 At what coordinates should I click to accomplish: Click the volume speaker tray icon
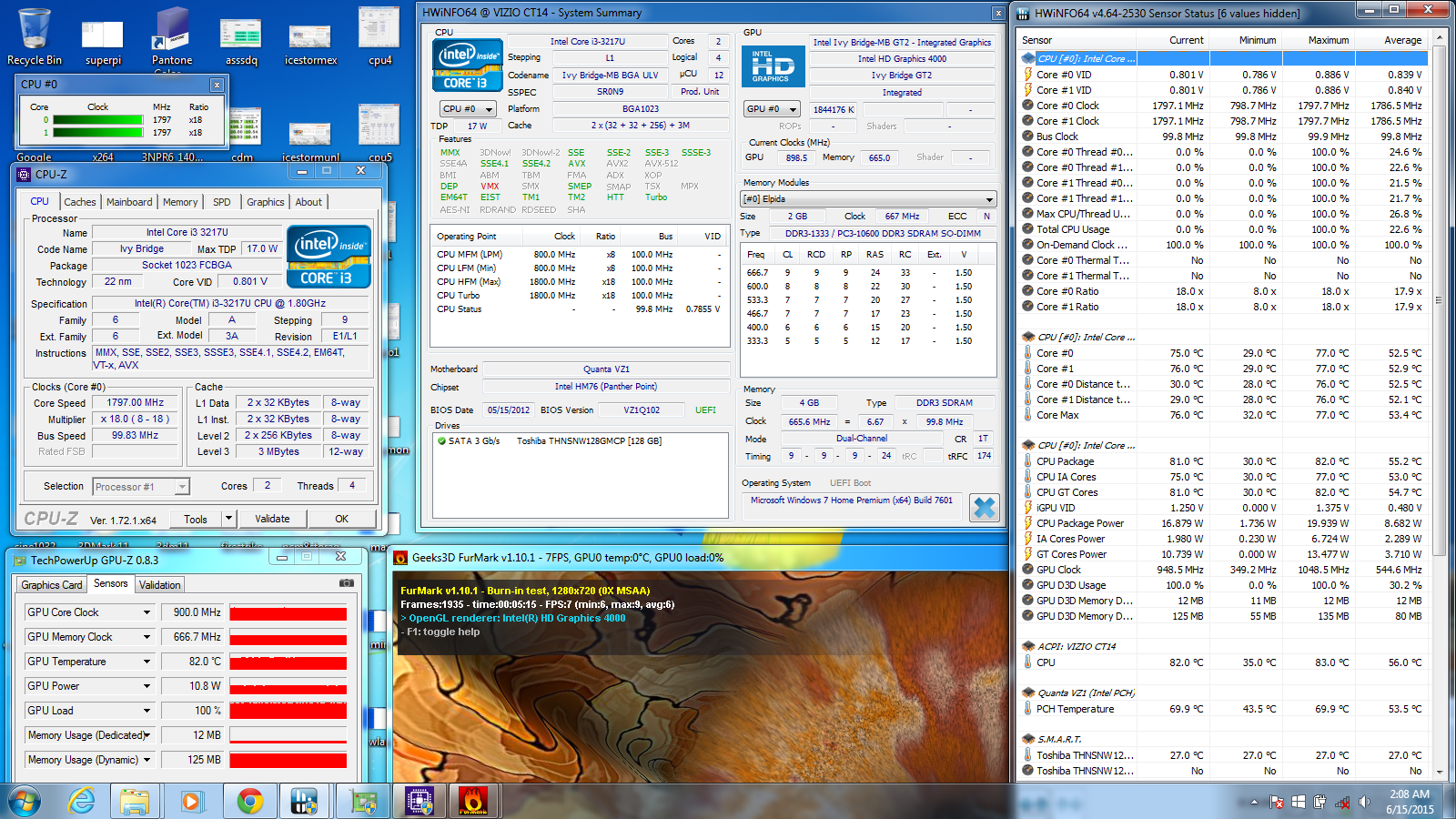coord(1363,802)
